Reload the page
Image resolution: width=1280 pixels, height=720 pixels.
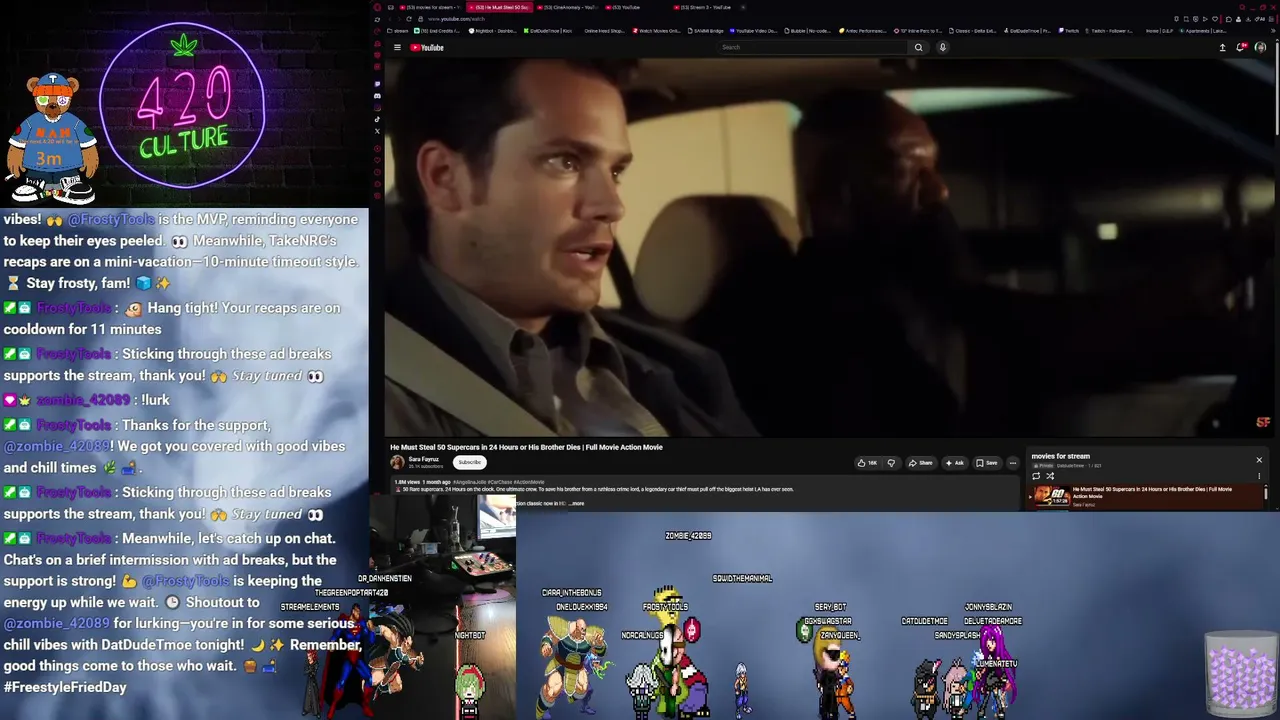(x=407, y=19)
